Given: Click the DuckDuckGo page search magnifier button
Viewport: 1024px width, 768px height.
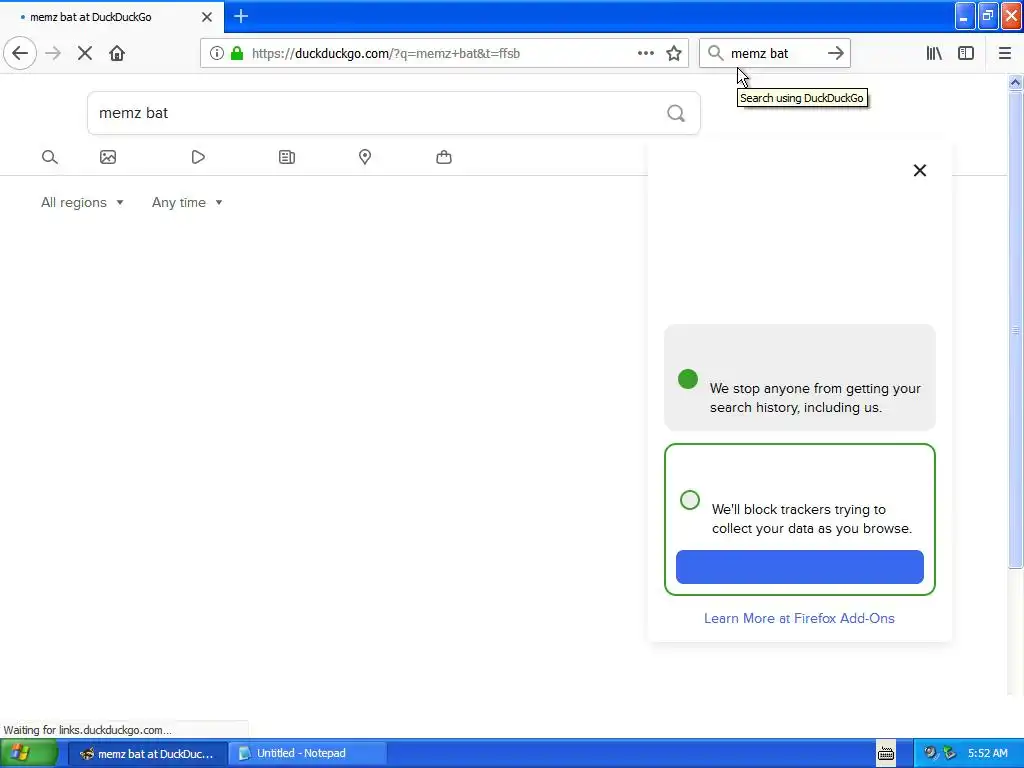Looking at the screenshot, I should coord(676,114).
